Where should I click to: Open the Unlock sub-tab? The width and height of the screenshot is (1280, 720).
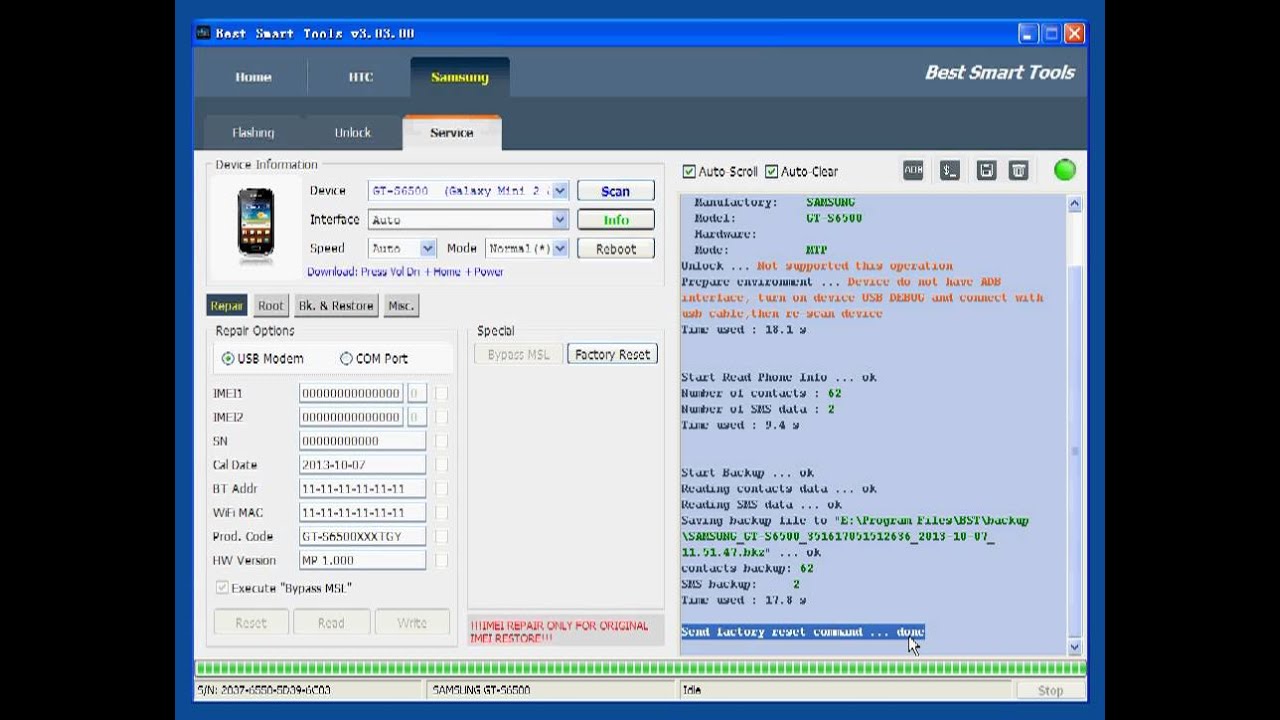tap(352, 132)
